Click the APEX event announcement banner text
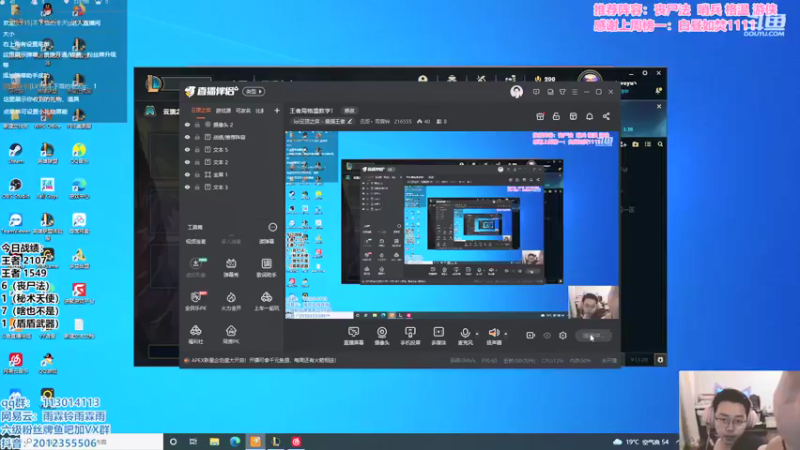800x450 pixels. [x=263, y=360]
